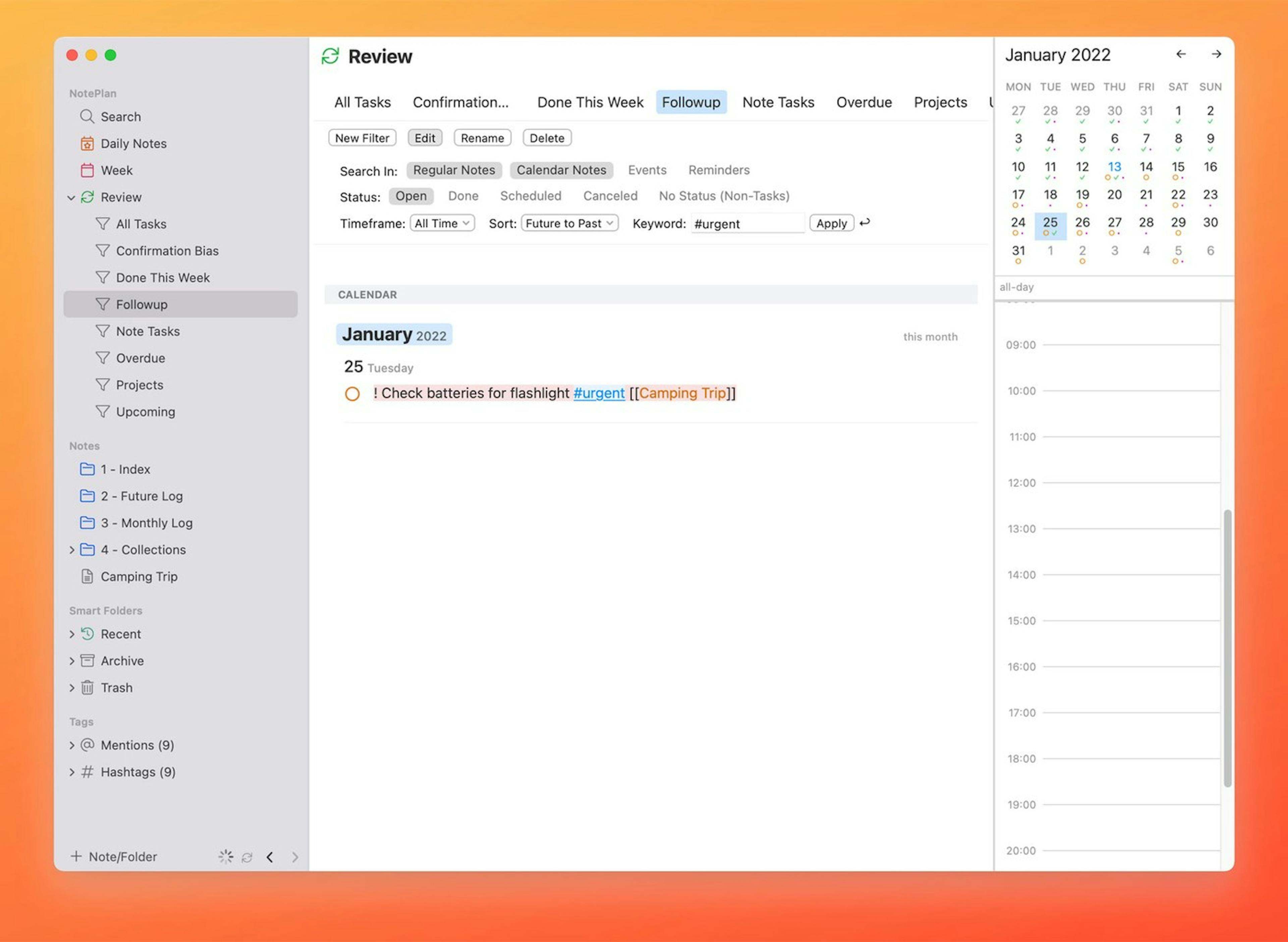
Task: Complete the Check batteries task circle
Action: tap(353, 394)
